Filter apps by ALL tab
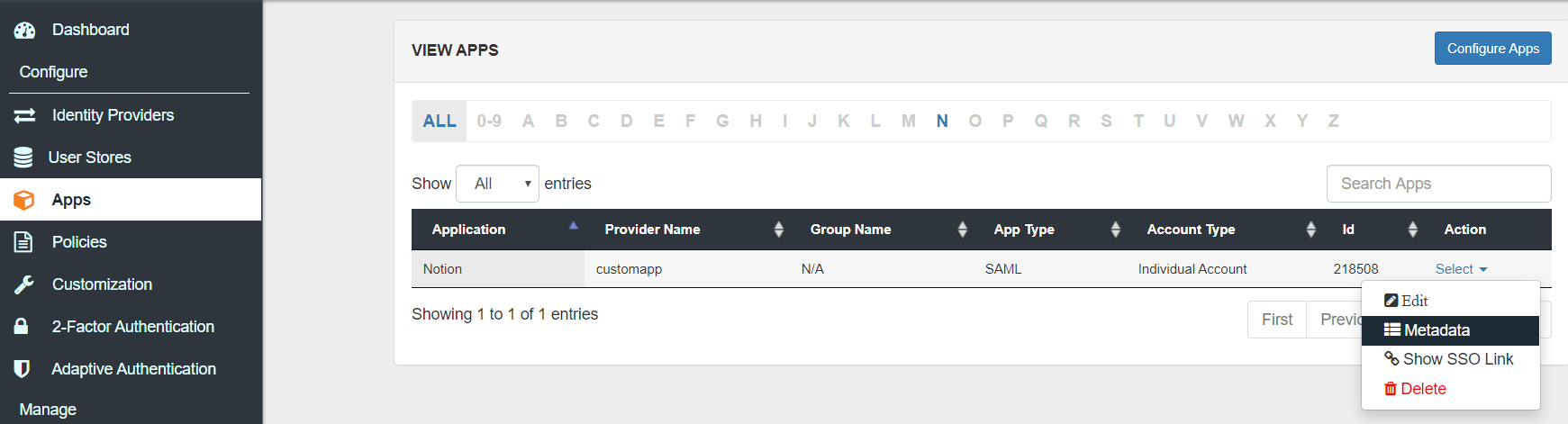 point(440,122)
